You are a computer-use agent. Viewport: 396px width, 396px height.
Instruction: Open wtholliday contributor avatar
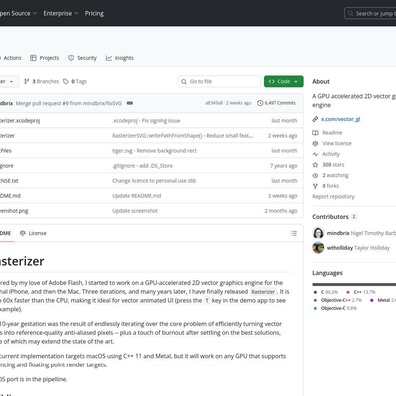(x=318, y=248)
